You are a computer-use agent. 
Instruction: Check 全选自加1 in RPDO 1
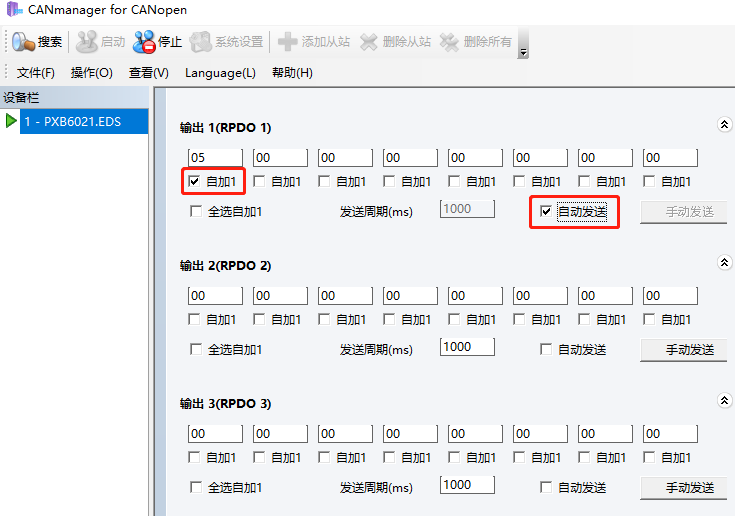point(196,211)
